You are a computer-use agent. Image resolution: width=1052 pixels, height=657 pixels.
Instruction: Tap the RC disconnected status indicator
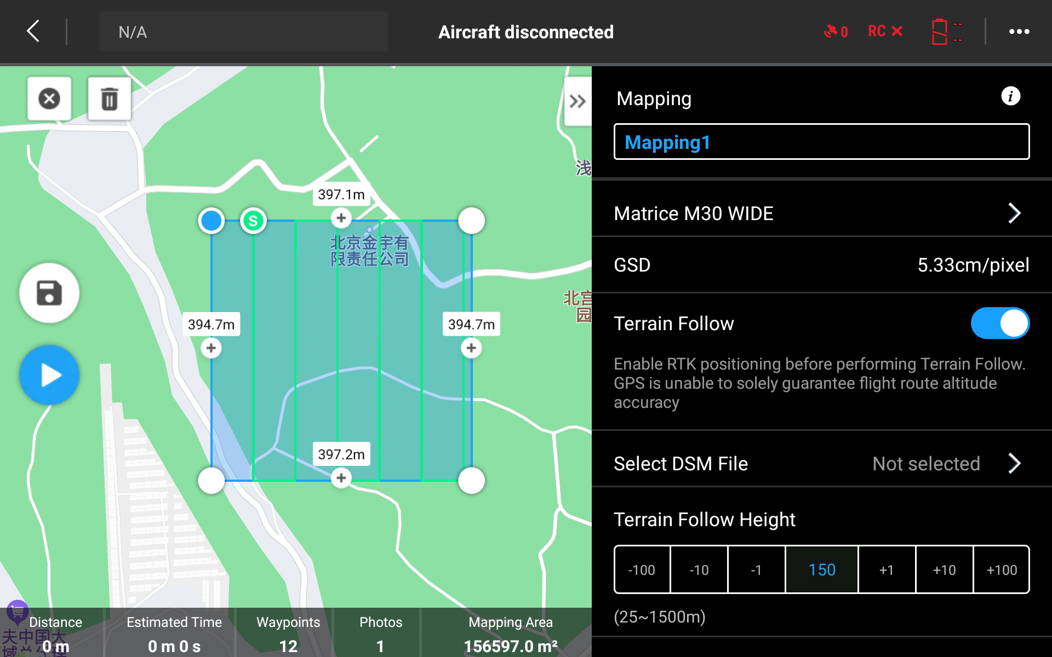point(885,32)
